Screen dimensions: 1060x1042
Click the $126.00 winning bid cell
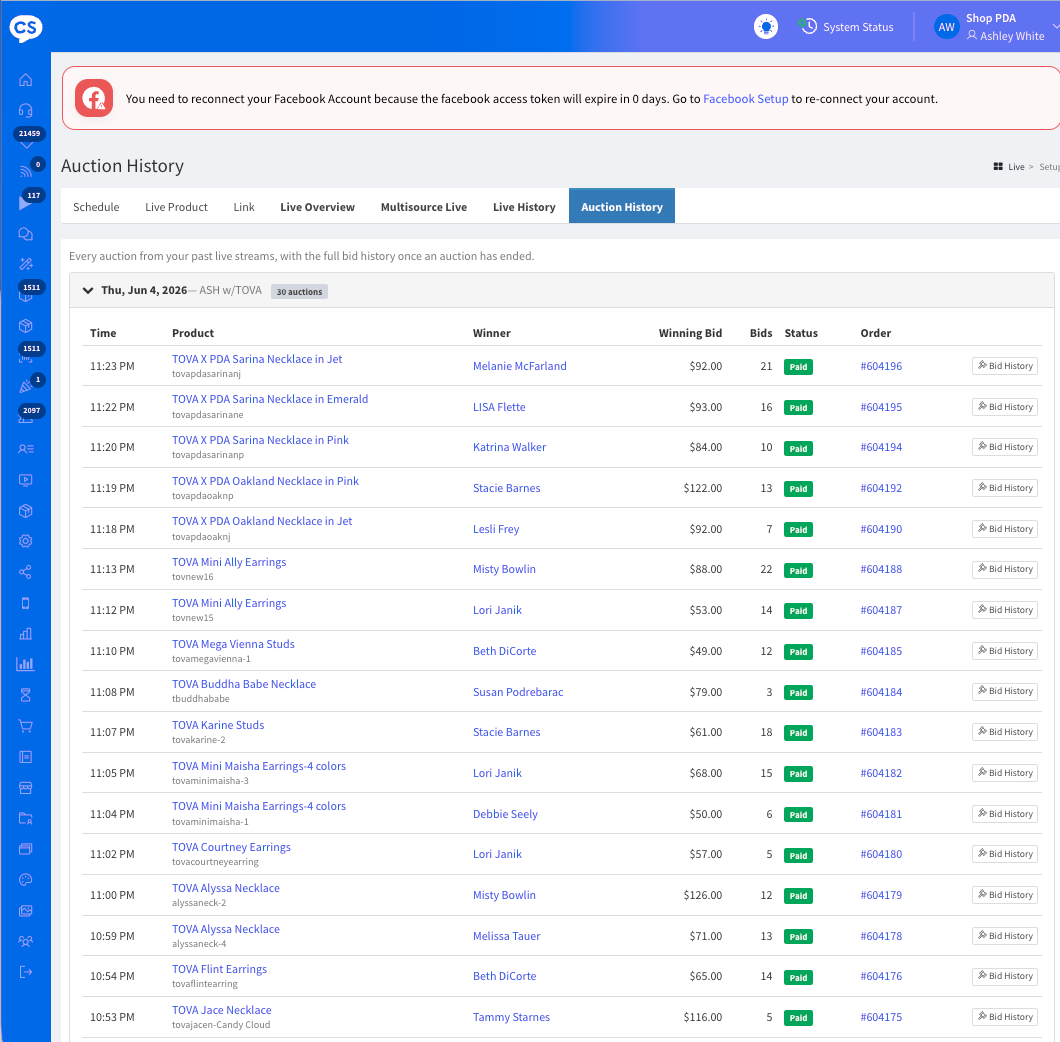(x=702, y=895)
